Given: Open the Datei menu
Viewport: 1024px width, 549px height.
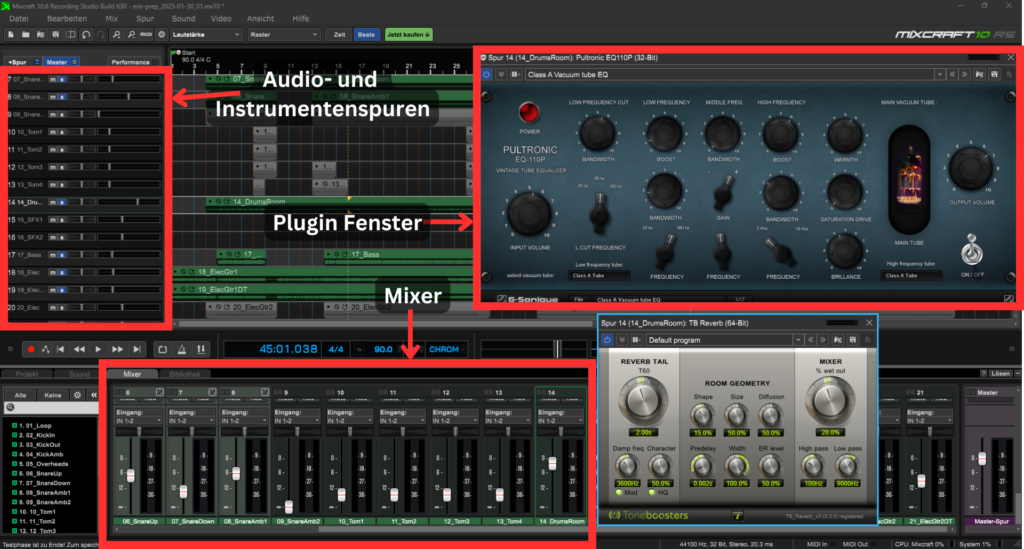Looking at the screenshot, I should click(x=18, y=18).
